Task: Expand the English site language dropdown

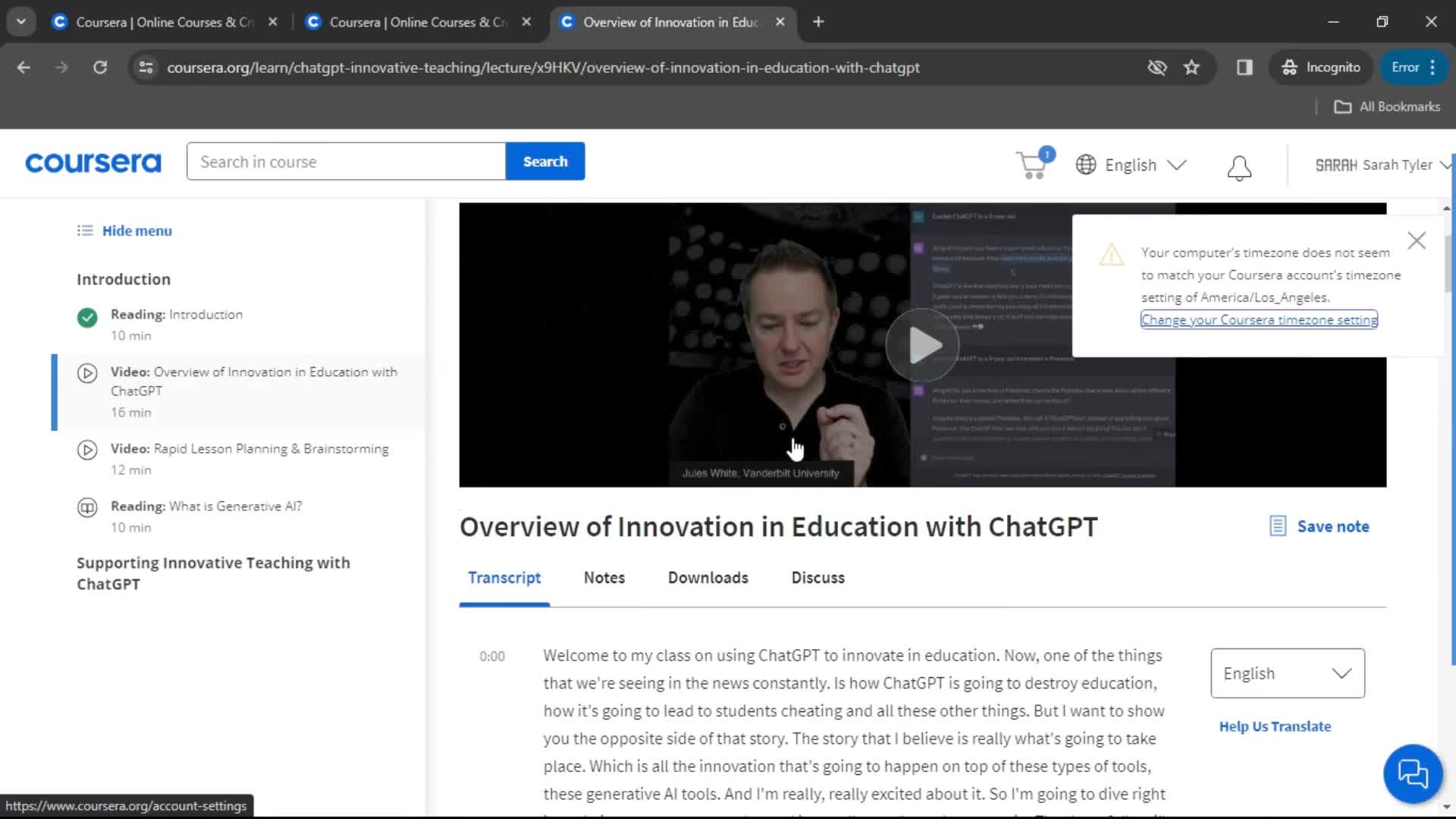Action: click(1145, 165)
